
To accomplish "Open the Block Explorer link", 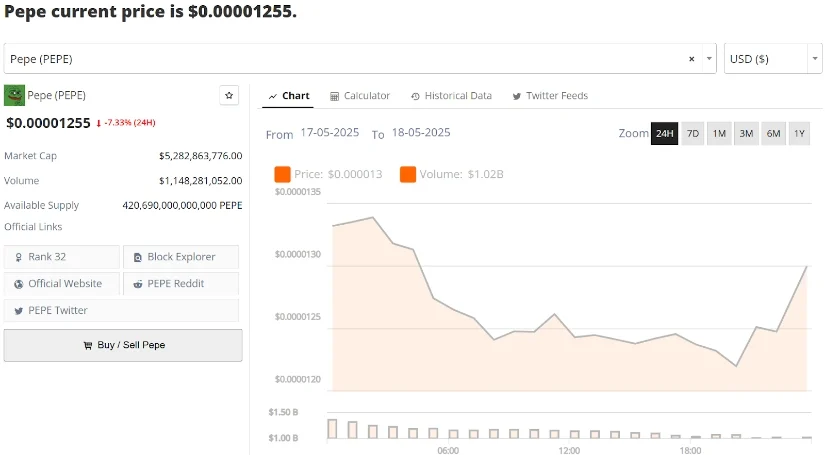I will [181, 257].
